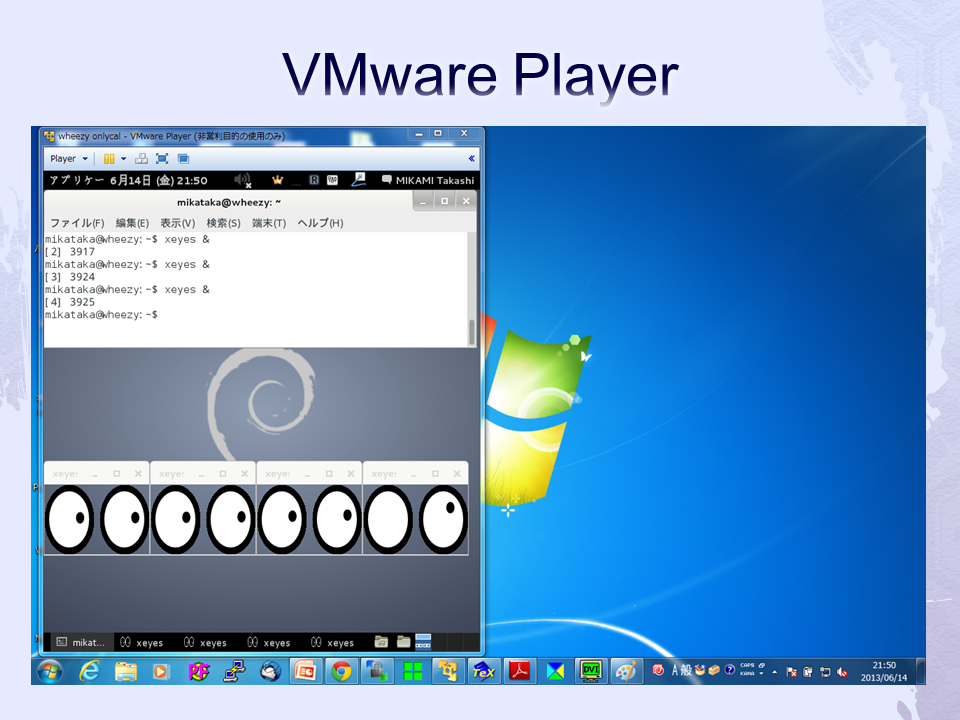Select the first xeyes entry in guest taskbar
Image resolution: width=960 pixels, height=720 pixels.
click(141, 642)
